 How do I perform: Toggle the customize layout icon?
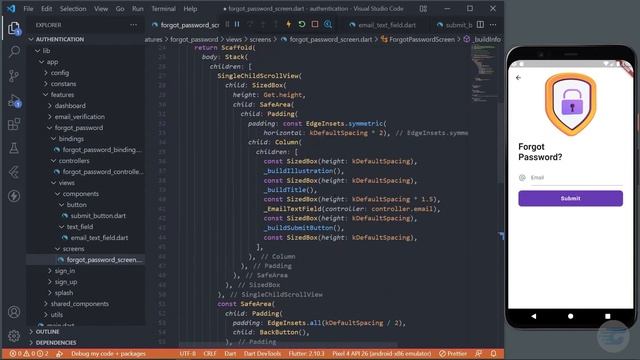click(x=423, y=9)
